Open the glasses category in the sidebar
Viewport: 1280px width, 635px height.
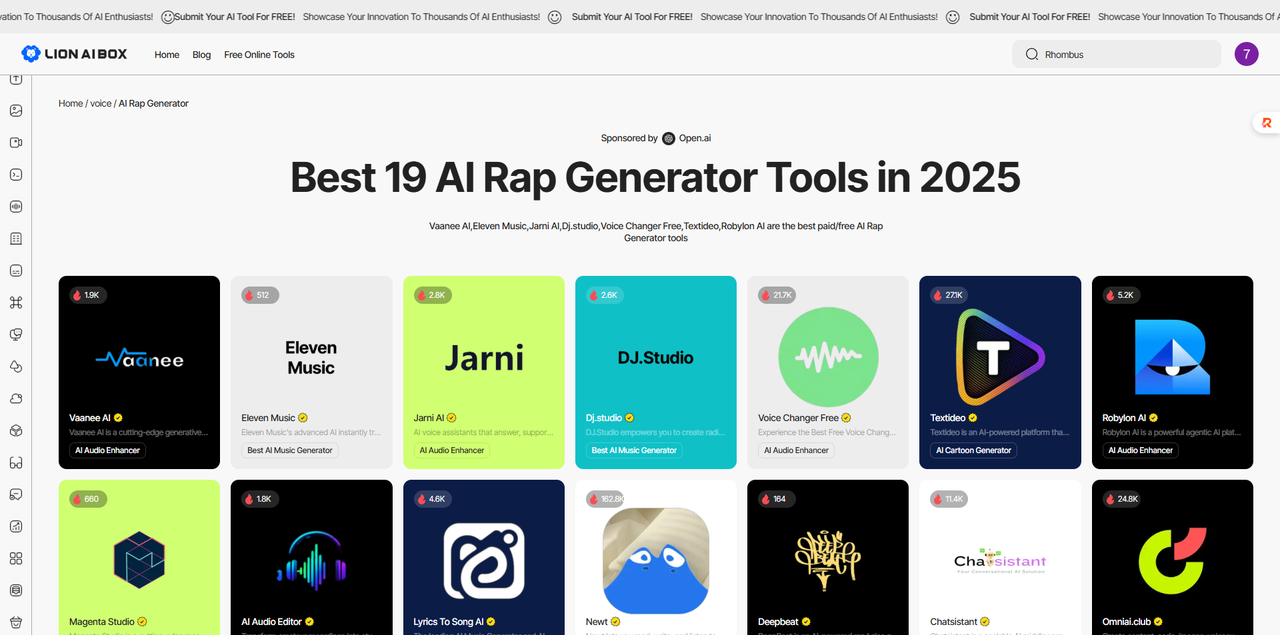click(x=16, y=463)
